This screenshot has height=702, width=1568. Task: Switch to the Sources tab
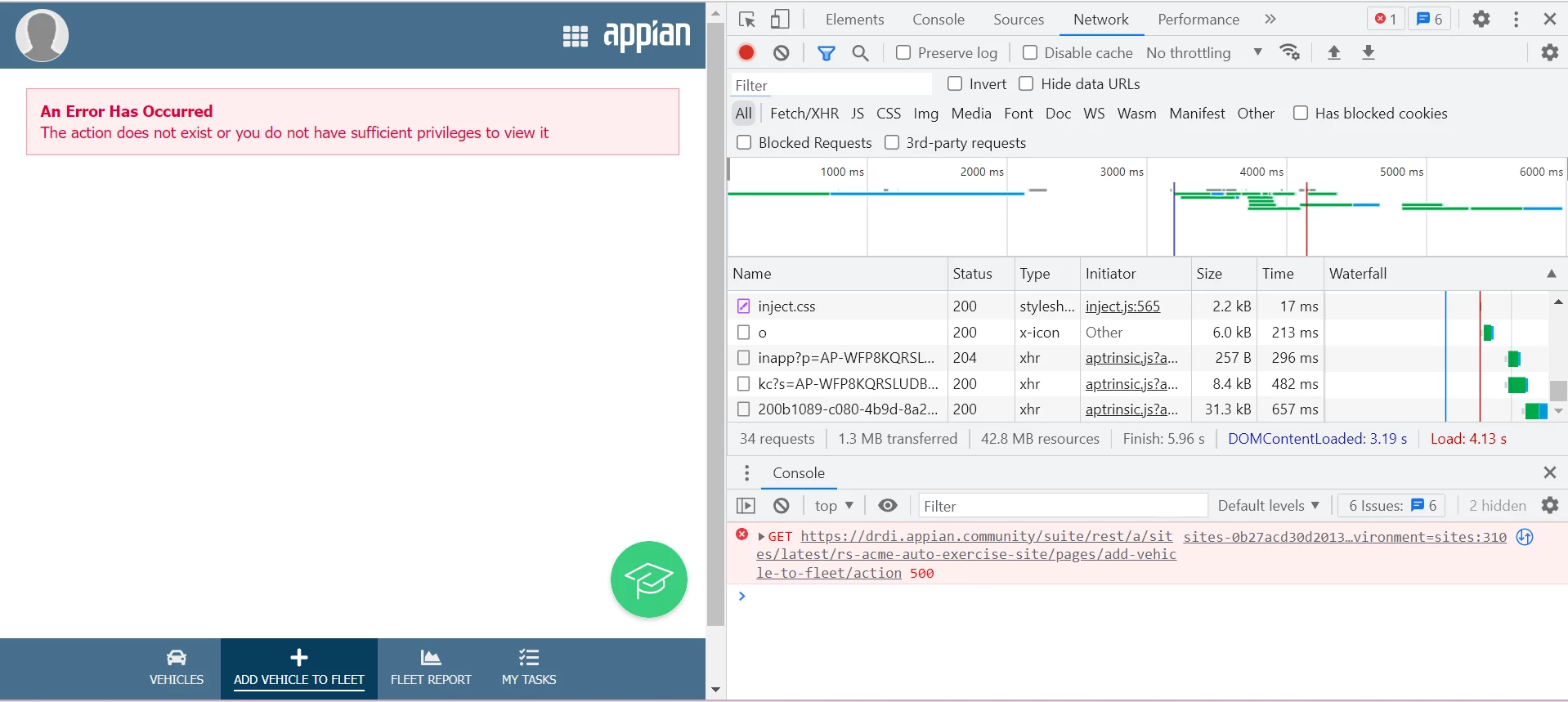pyautogui.click(x=1019, y=20)
